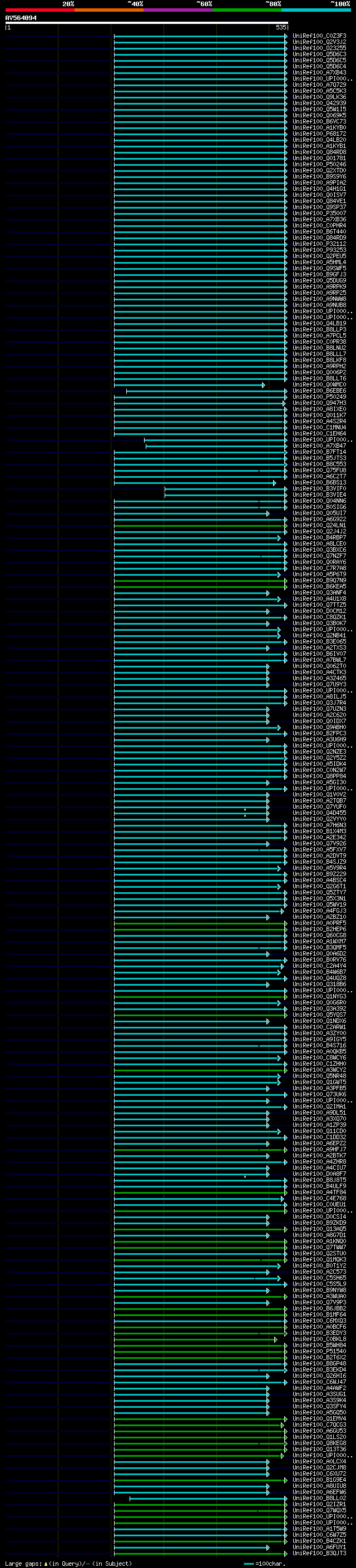Screen dimensions: 356x1568
Task: Click the UniRef100_A7XB36 label
Action: (319, 219)
